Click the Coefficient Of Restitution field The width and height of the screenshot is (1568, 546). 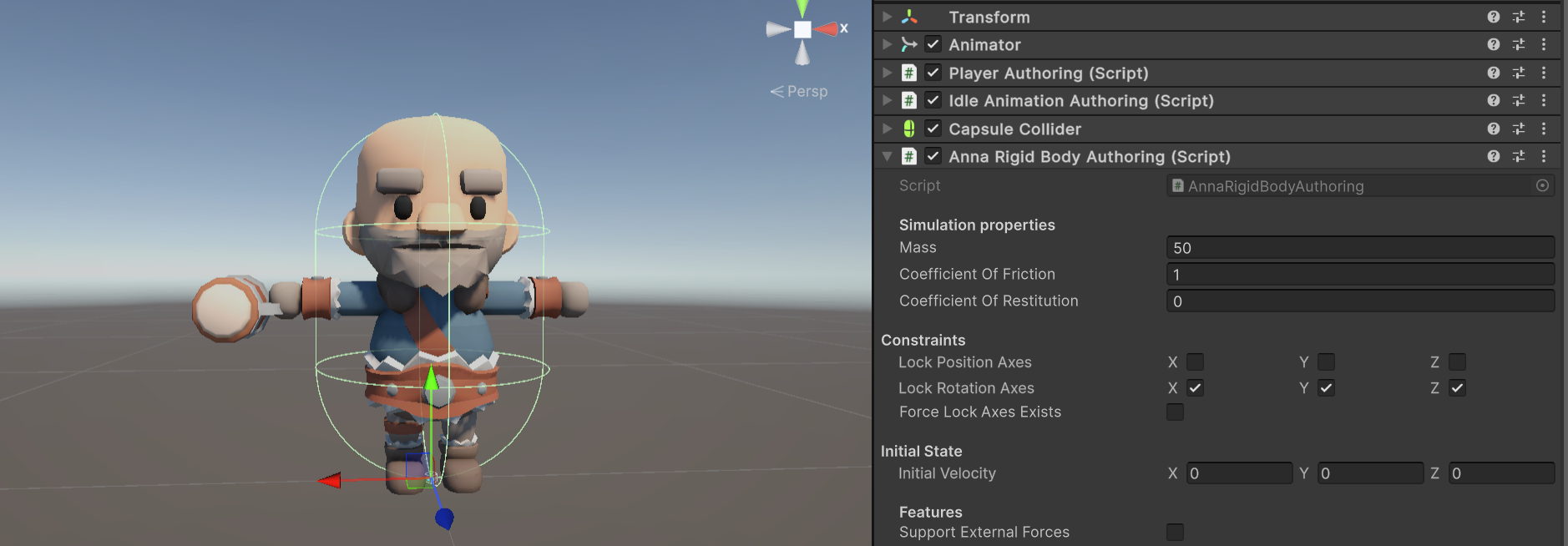(x=1360, y=301)
